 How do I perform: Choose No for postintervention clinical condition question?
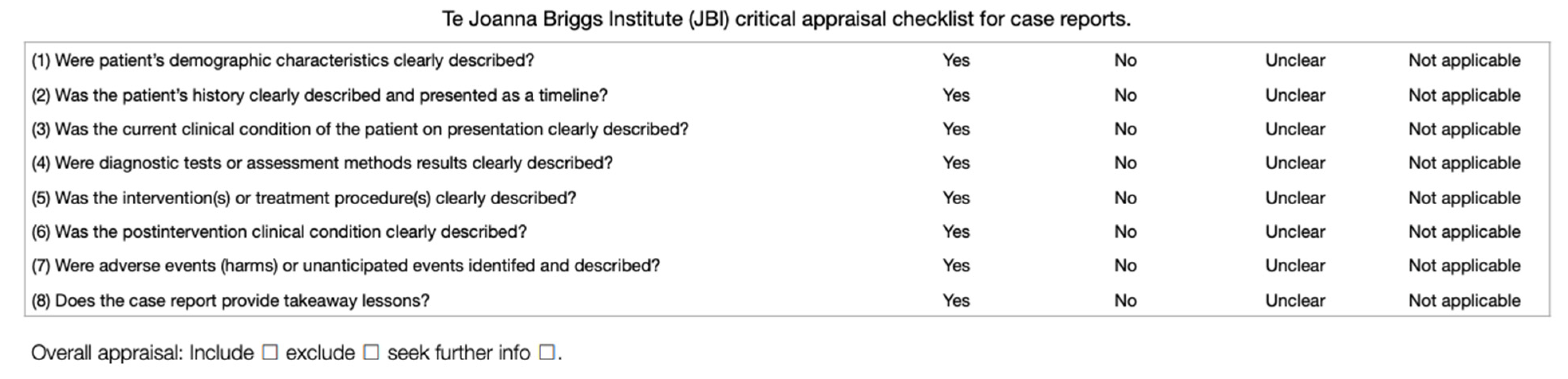[x=1125, y=232]
